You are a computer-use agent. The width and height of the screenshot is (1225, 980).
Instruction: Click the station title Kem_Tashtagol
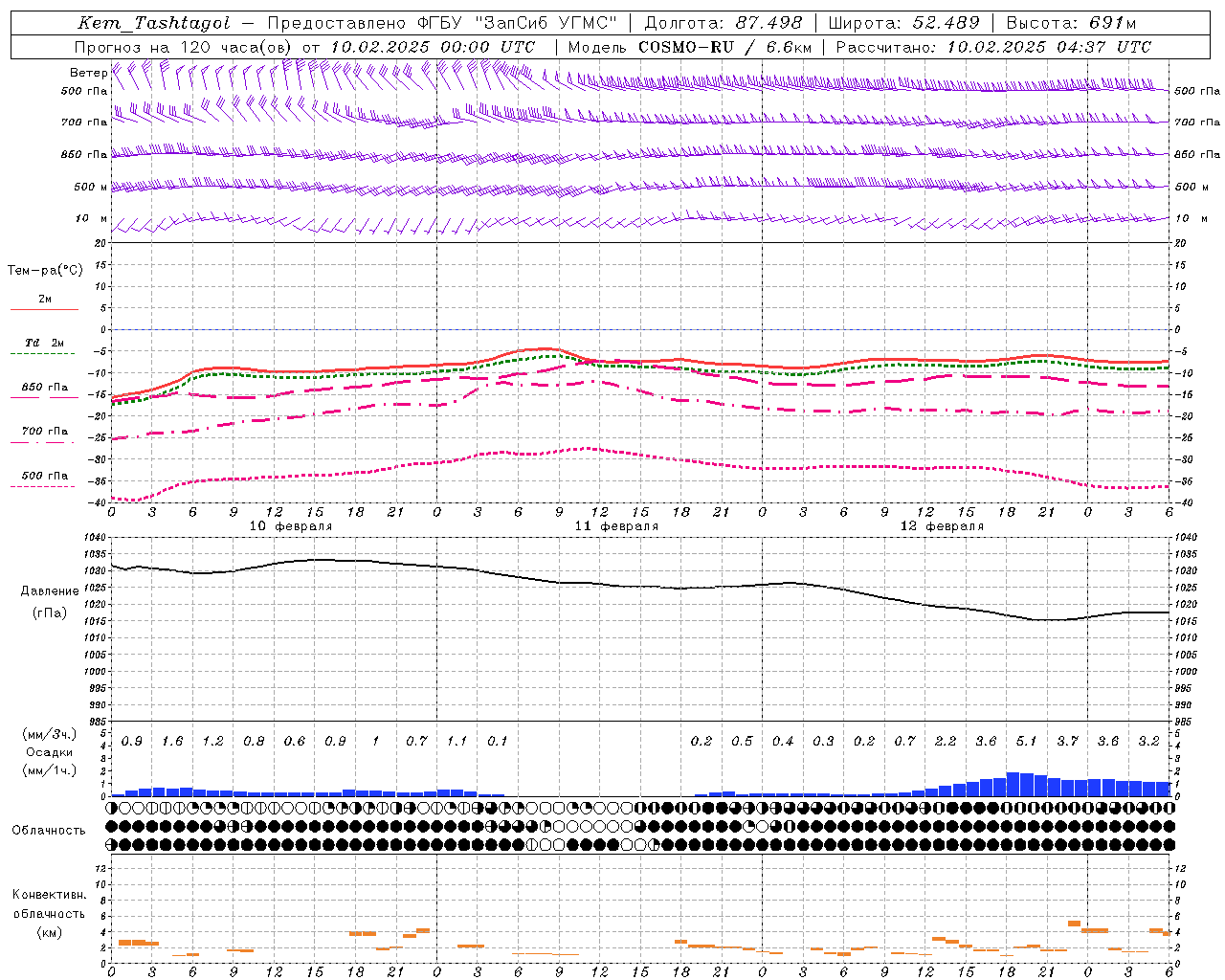coord(154,24)
